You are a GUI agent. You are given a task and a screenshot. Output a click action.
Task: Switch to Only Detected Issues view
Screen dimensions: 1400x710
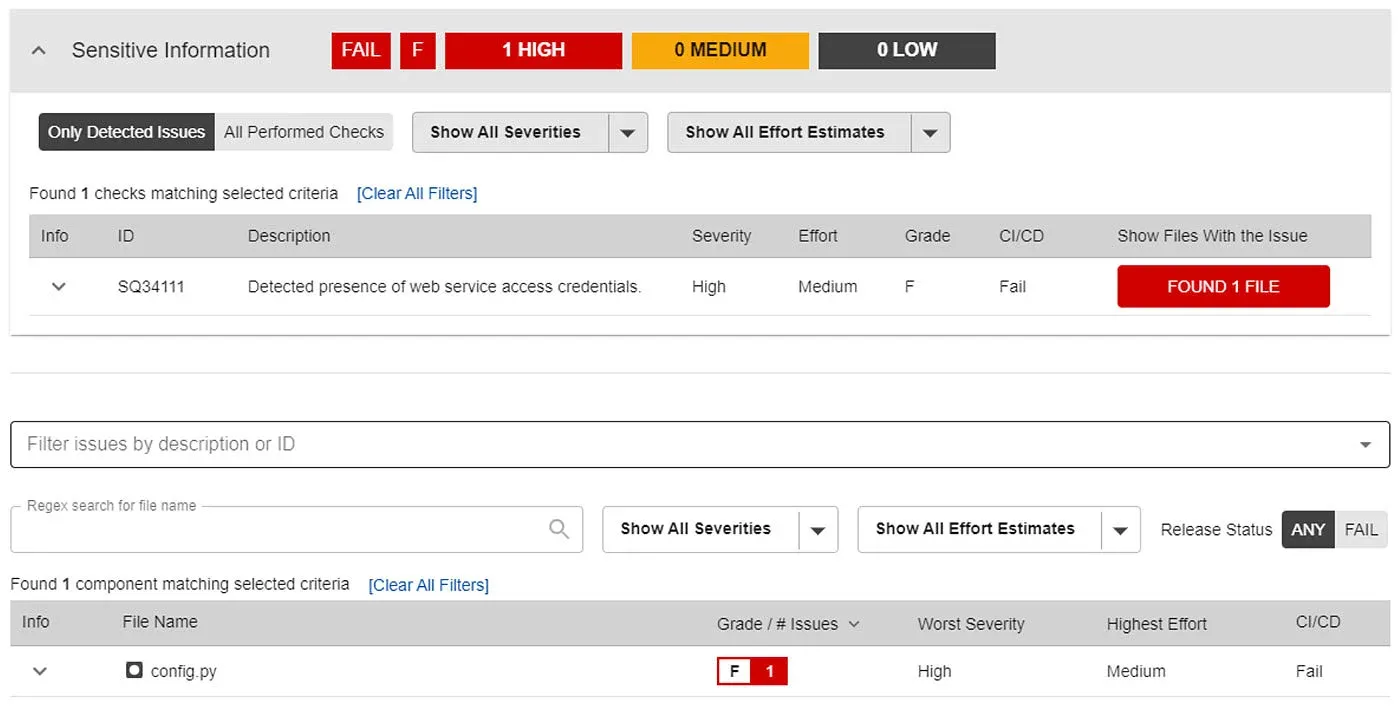click(x=126, y=132)
